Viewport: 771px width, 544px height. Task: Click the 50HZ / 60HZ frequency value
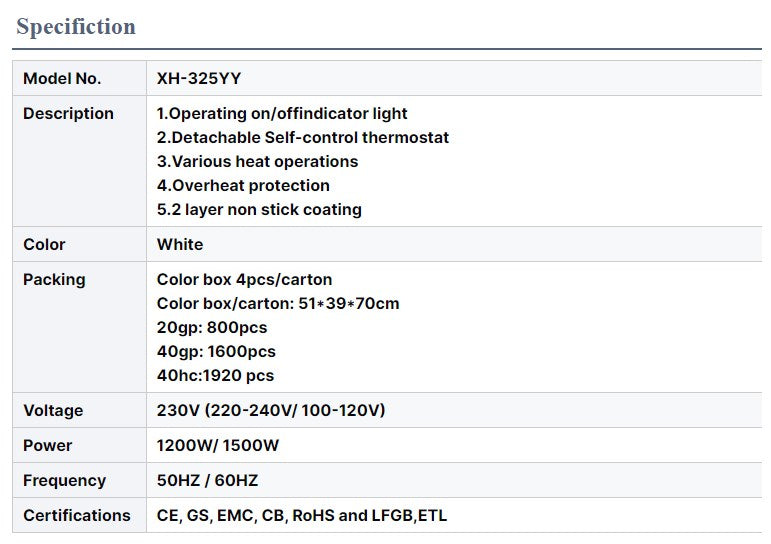tap(207, 481)
